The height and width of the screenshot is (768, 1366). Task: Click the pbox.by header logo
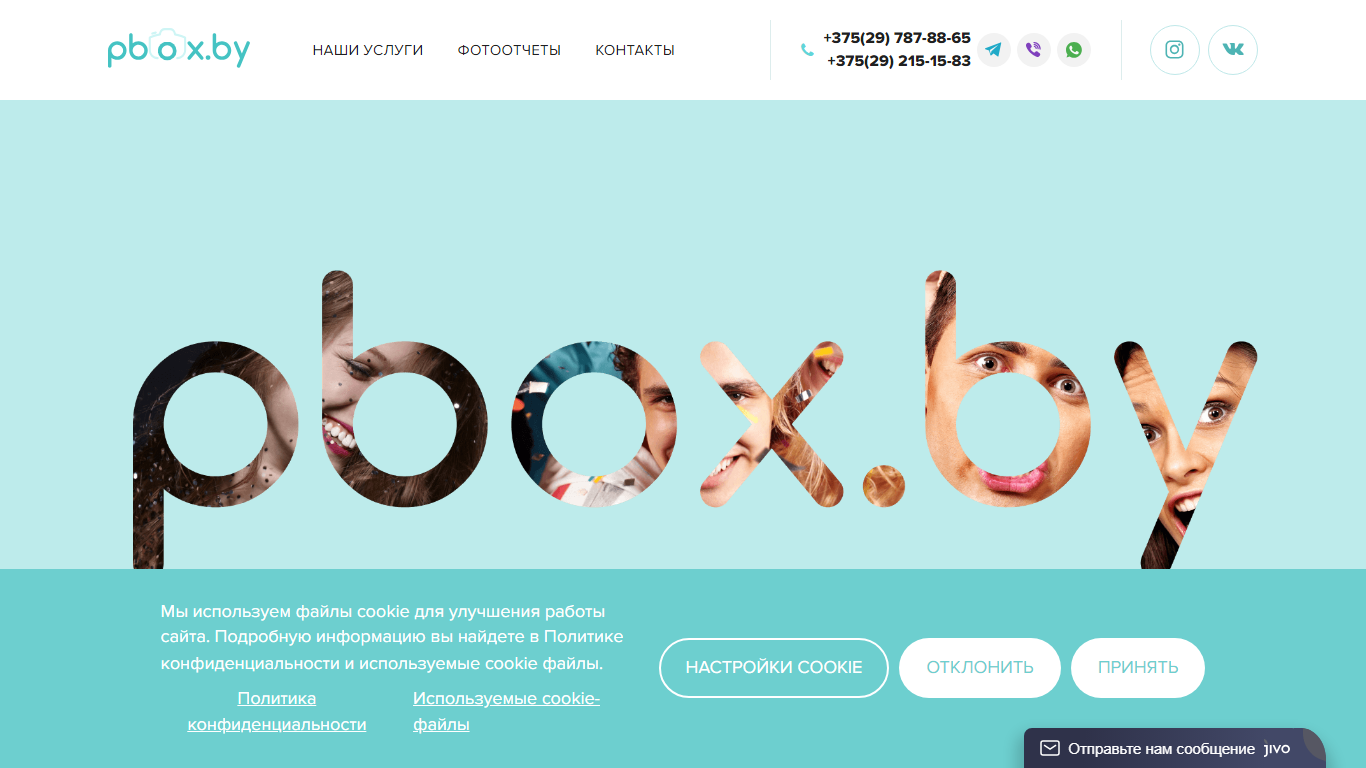[179, 50]
